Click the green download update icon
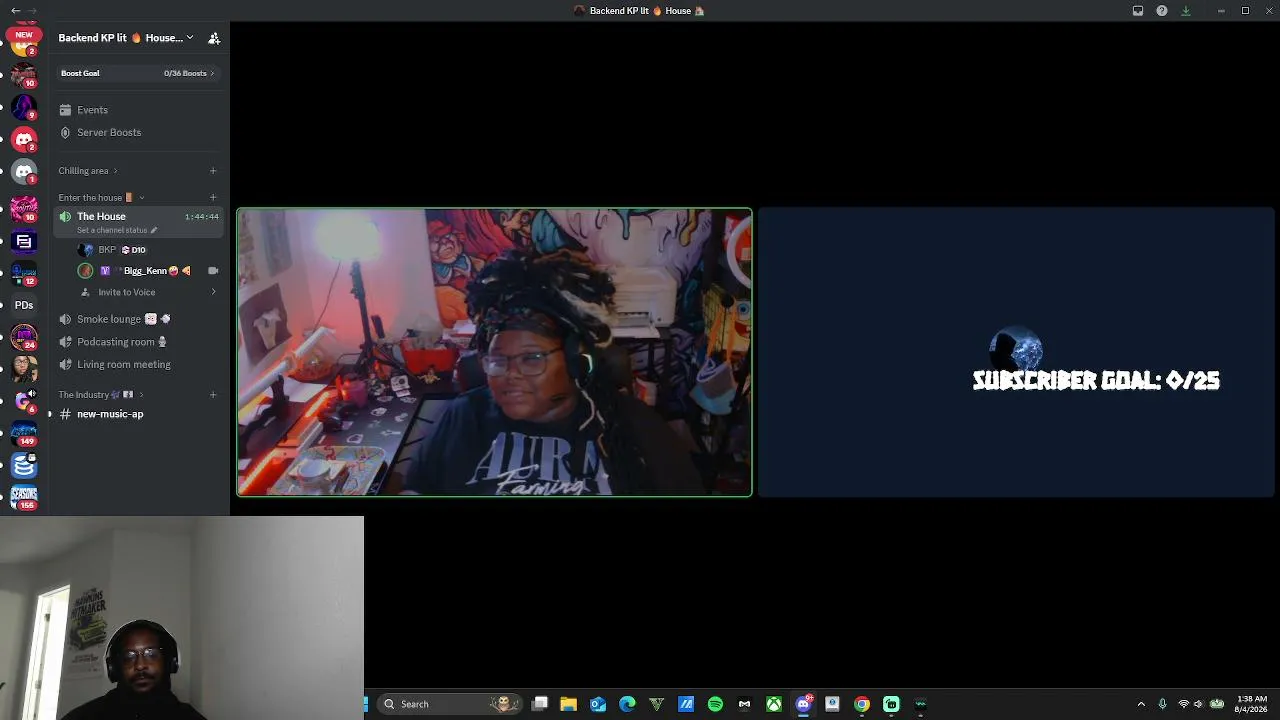Viewport: 1280px width, 720px height. point(1186,11)
